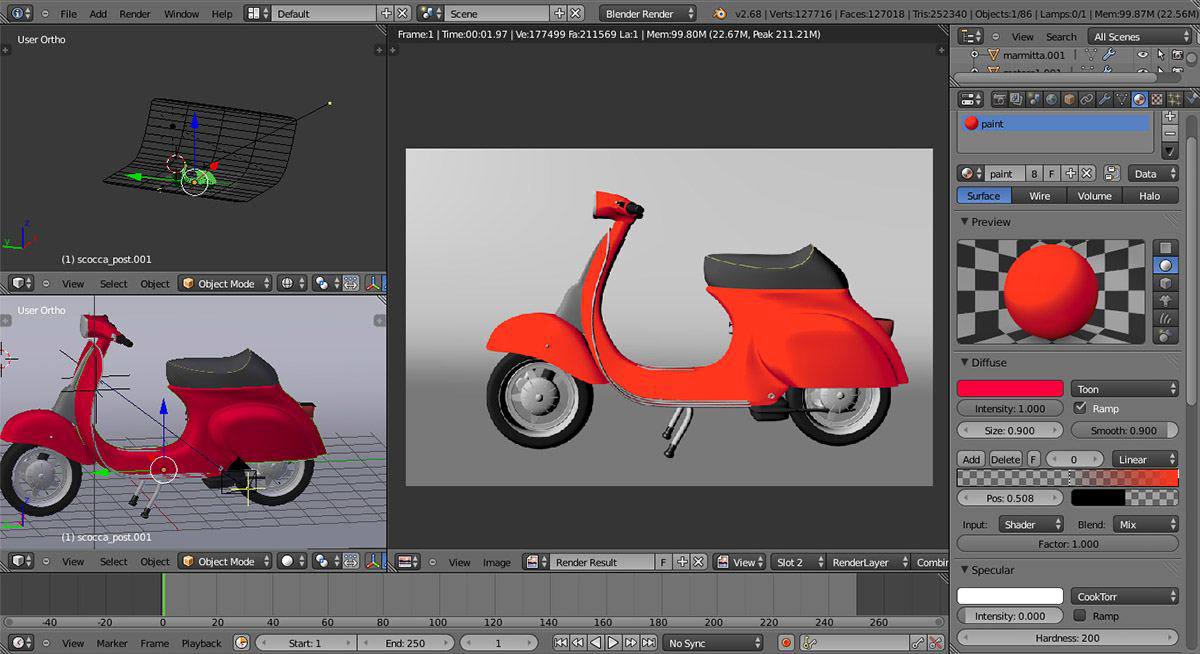The height and width of the screenshot is (654, 1200).
Task: Open the Texture properties checker icon
Action: (x=1156, y=99)
